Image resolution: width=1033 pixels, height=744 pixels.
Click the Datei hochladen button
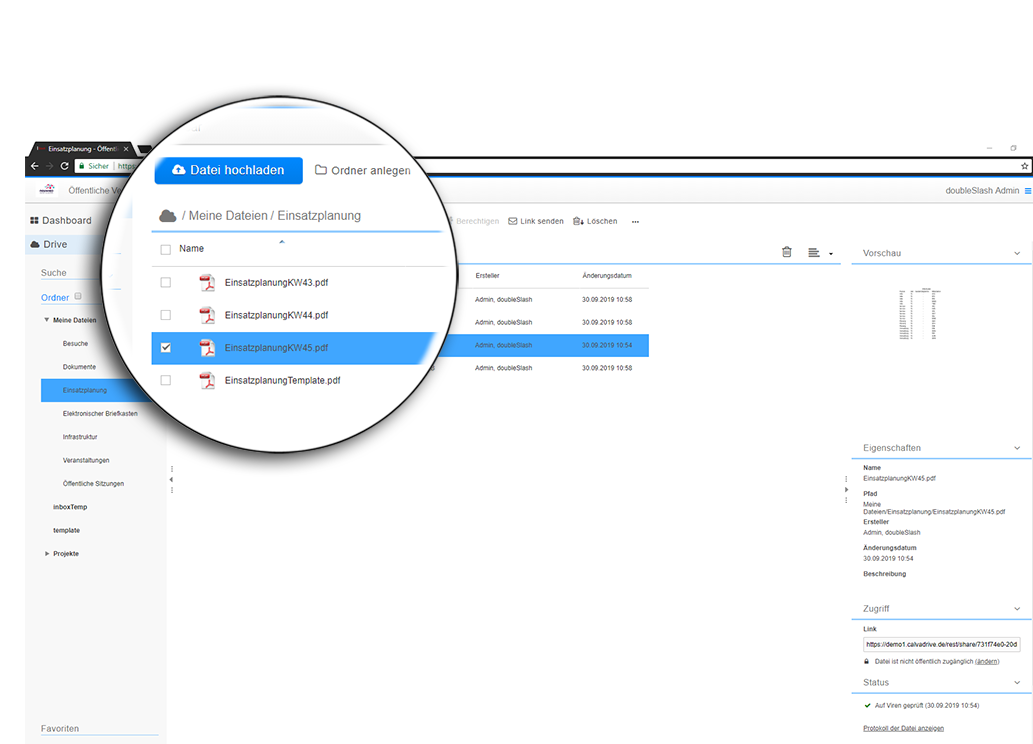pyautogui.click(x=228, y=170)
